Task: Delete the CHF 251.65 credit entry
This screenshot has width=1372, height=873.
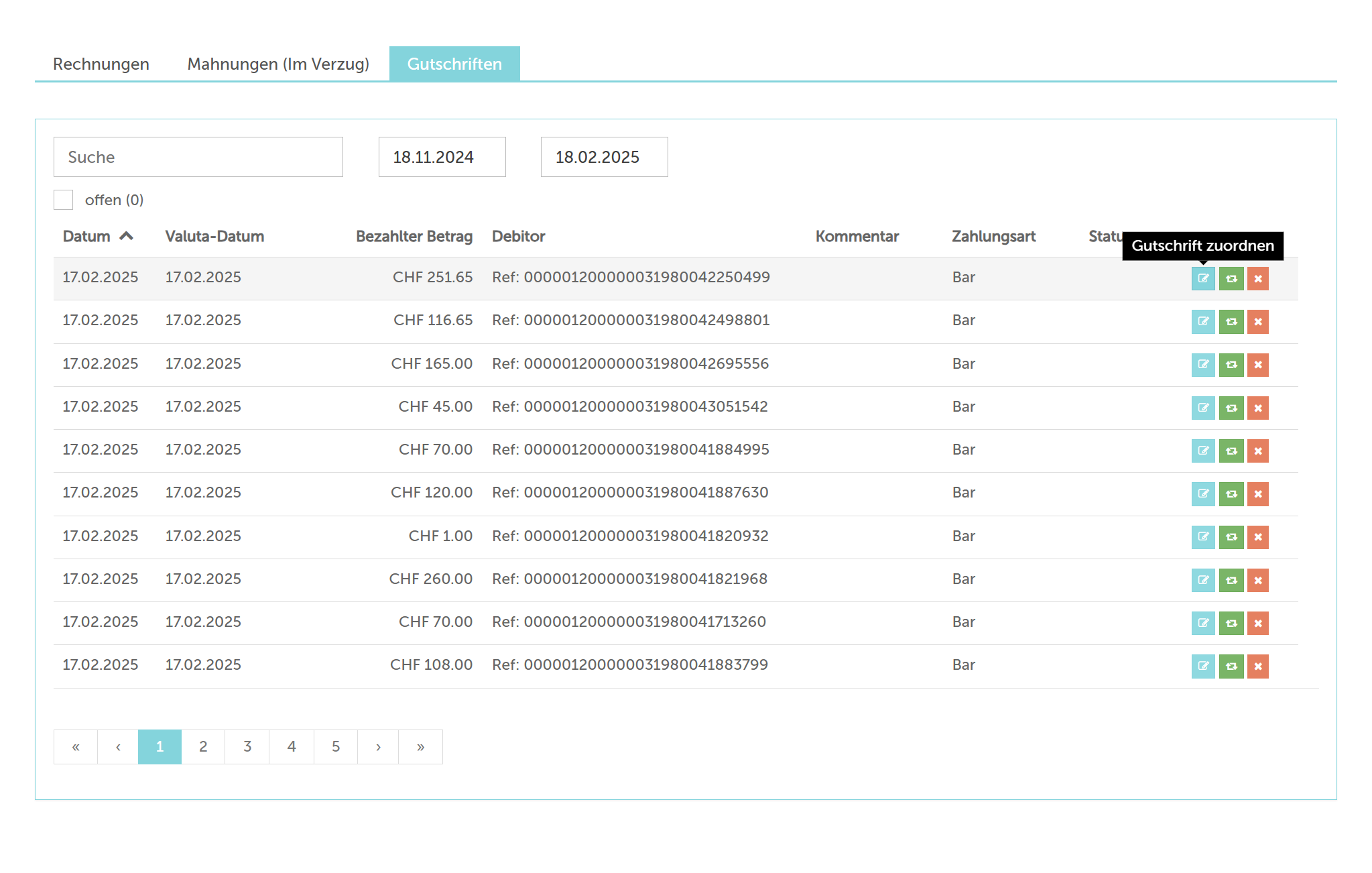Action: 1258,278
